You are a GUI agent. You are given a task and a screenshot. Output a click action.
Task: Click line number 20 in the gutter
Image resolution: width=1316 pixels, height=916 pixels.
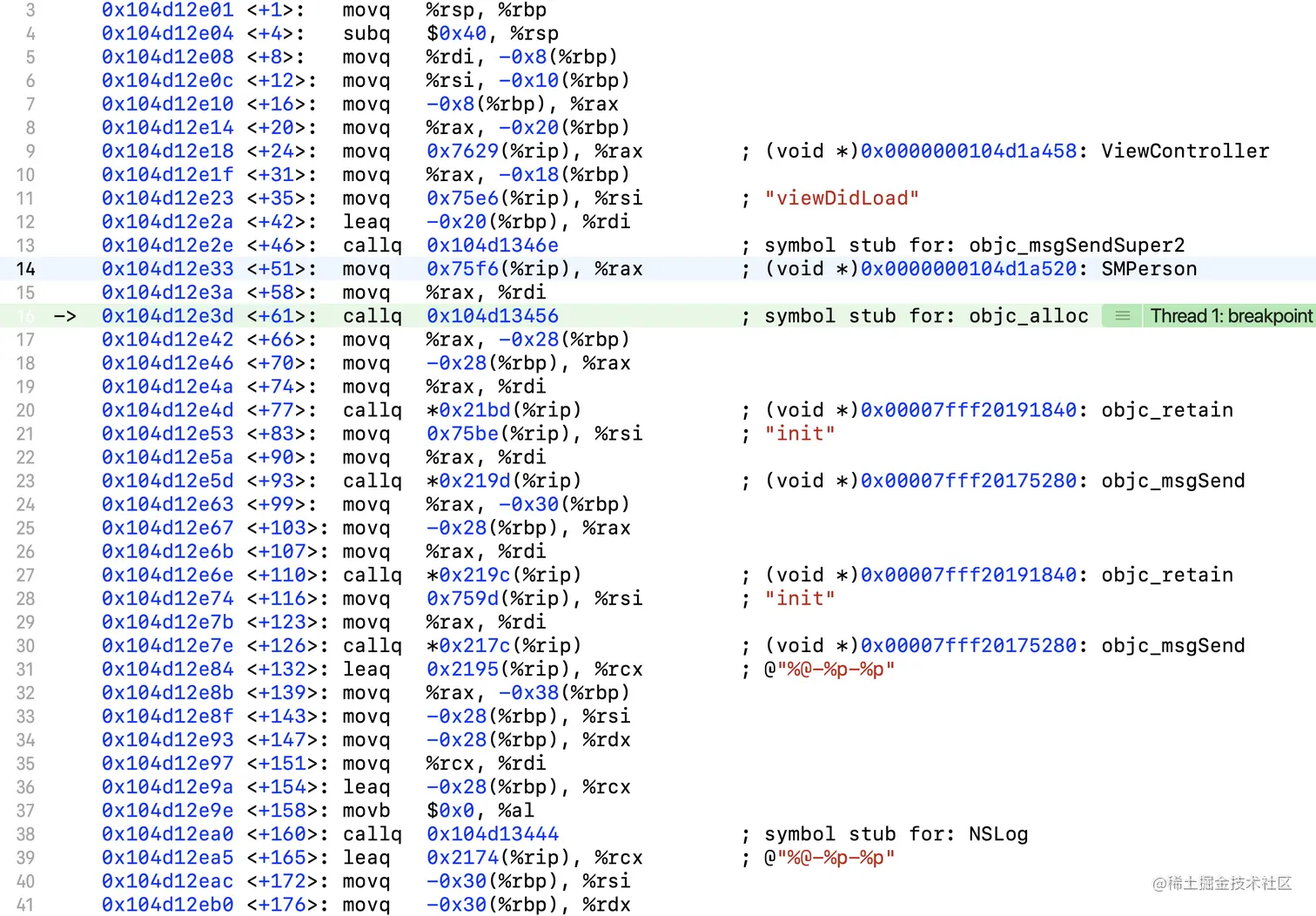pos(25,409)
